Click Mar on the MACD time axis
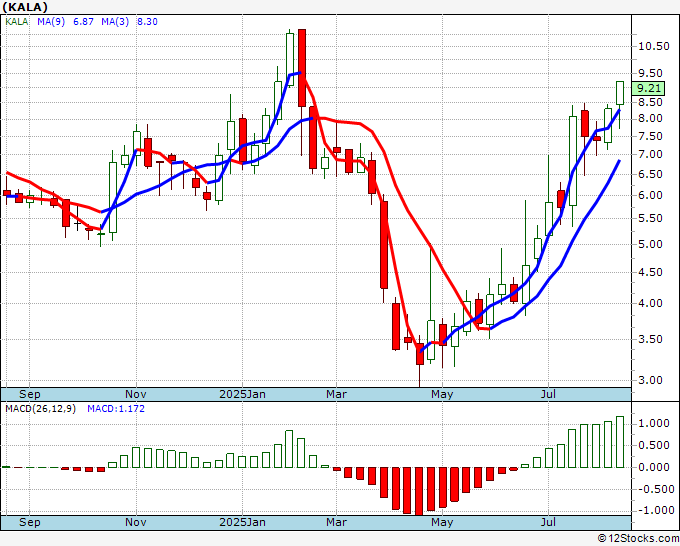This screenshot has width=680, height=546. [x=337, y=522]
